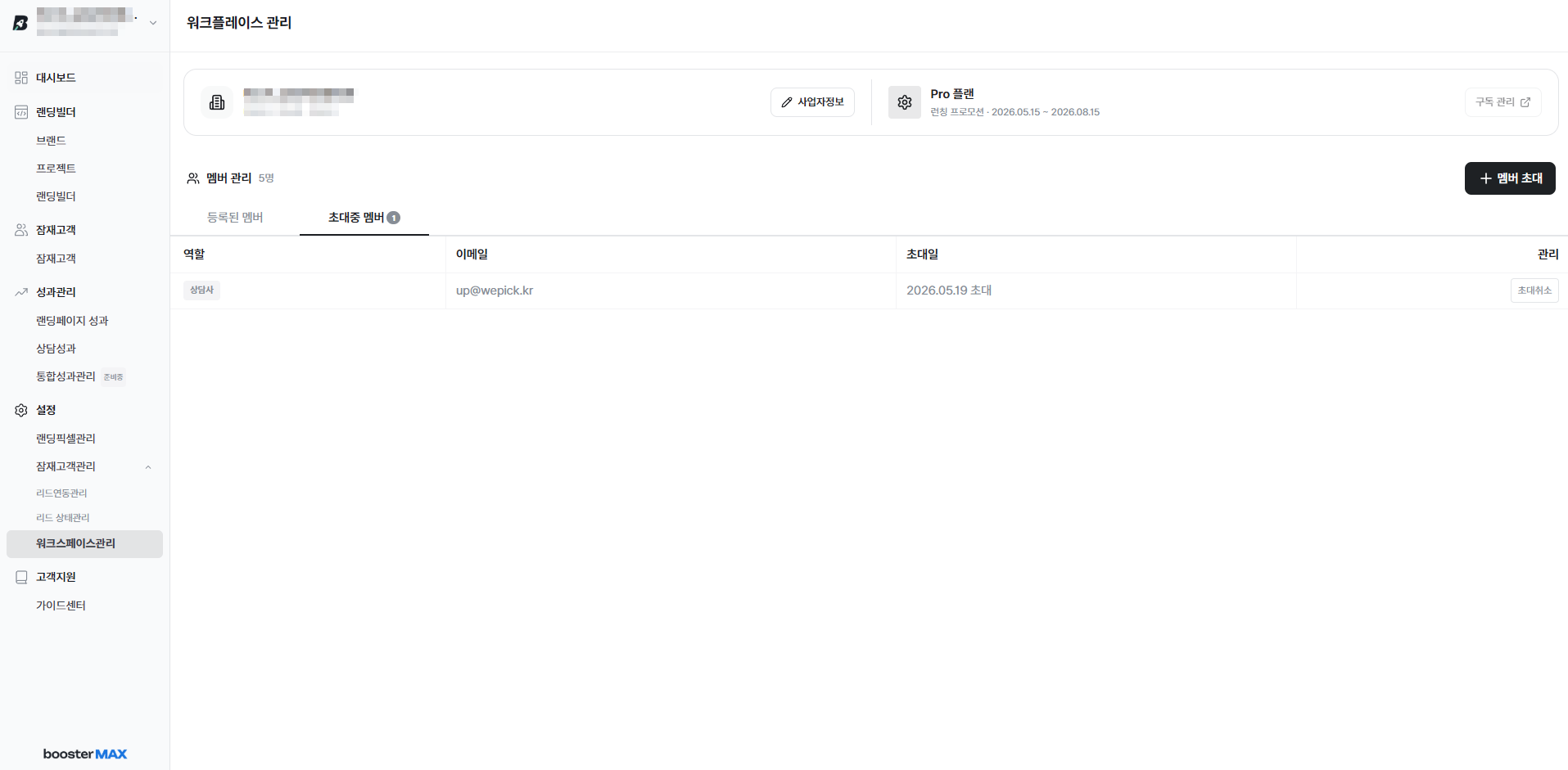This screenshot has width=1568, height=770.
Task: Click the 랜딩빌더 section code icon
Action: click(21, 112)
